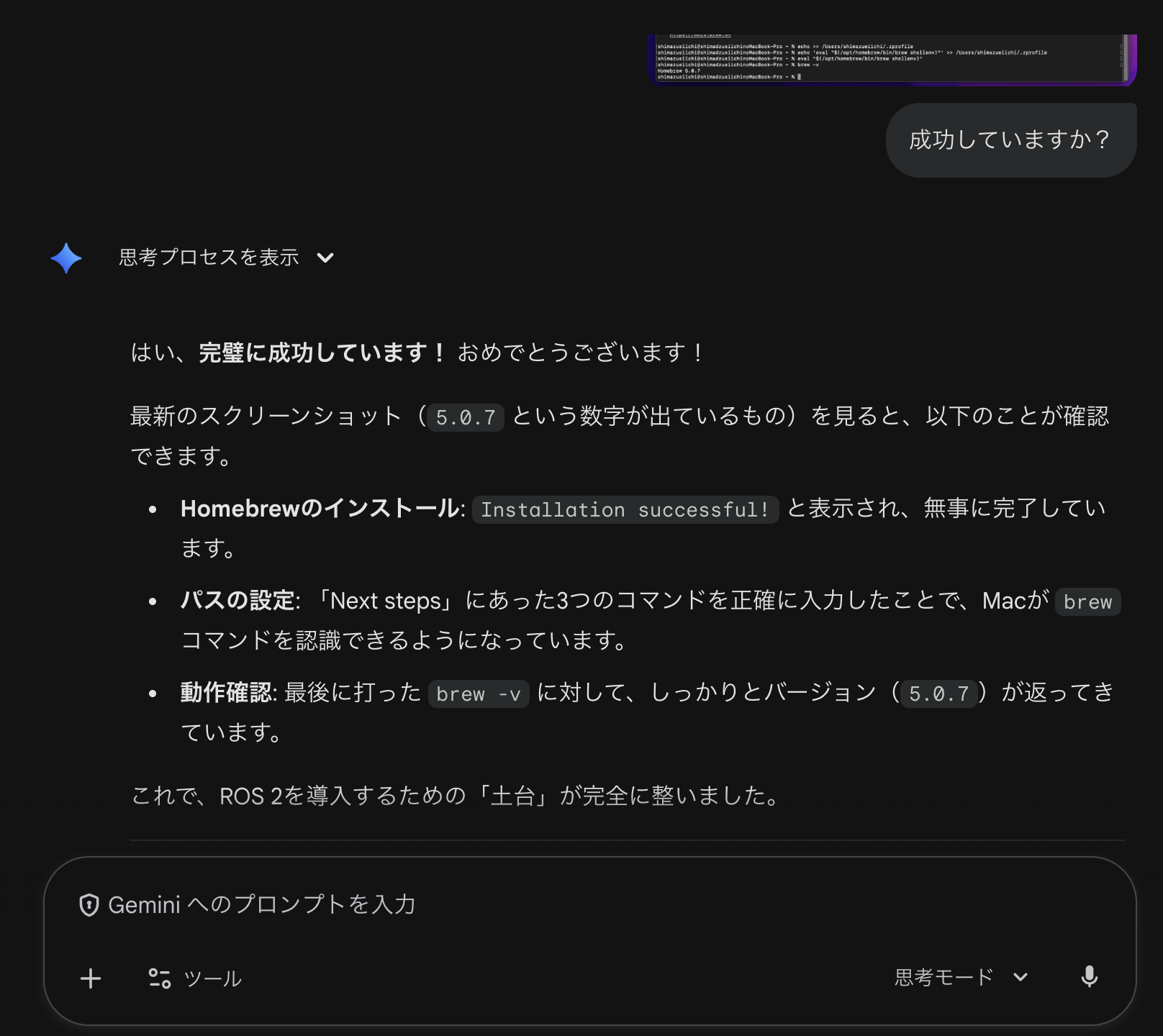The image size is (1163, 1036).
Task: Open the attached terminal screenshot thumbnail
Action: pyautogui.click(x=892, y=60)
